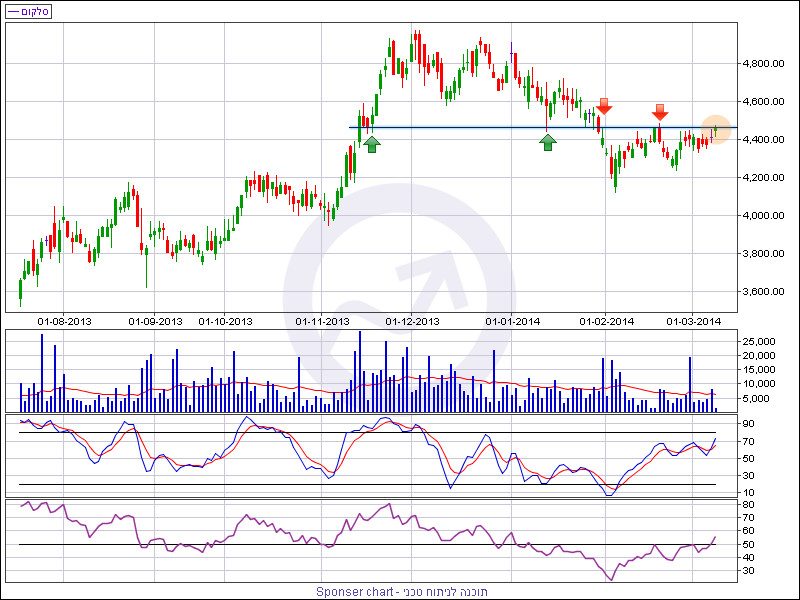Click the purple legend line marker beside סלקום
This screenshot has height=600, width=800.
pyautogui.click(x=11, y=10)
